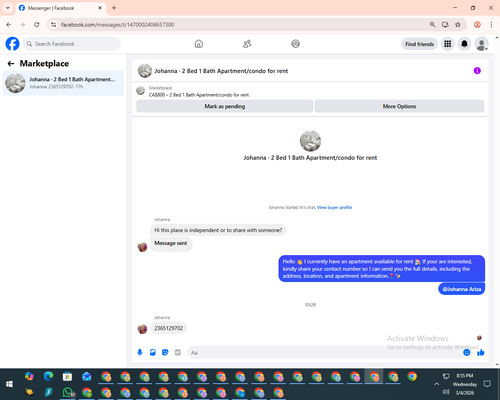Open the Windows Start button
This screenshot has width=500, height=400.
[x=9, y=384]
